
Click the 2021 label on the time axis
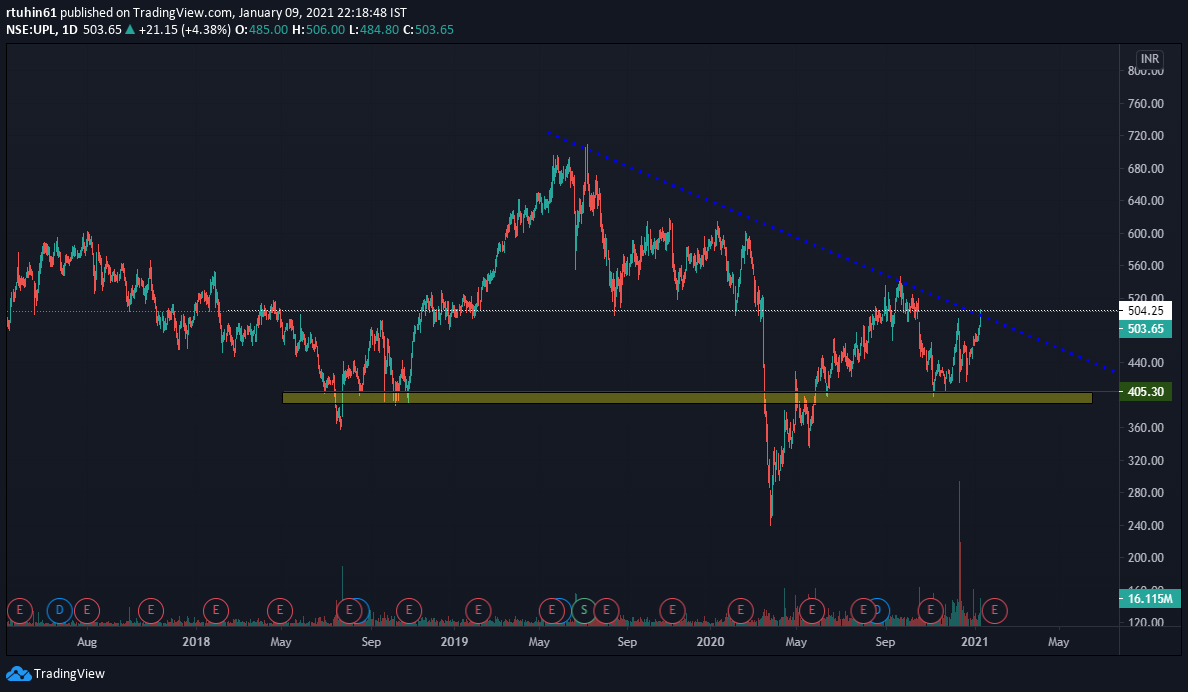[x=974, y=641]
